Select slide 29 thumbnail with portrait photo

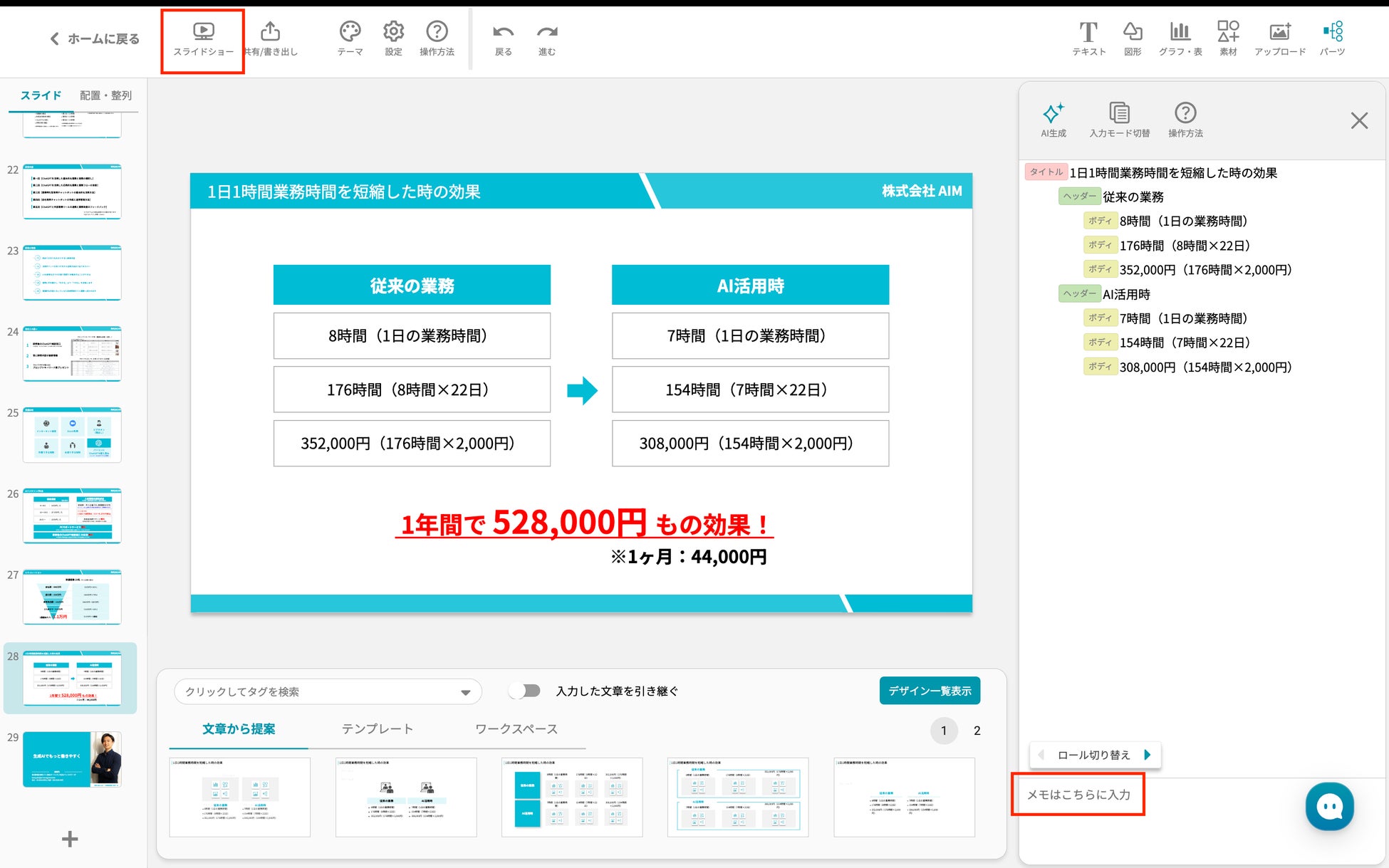click(x=72, y=759)
